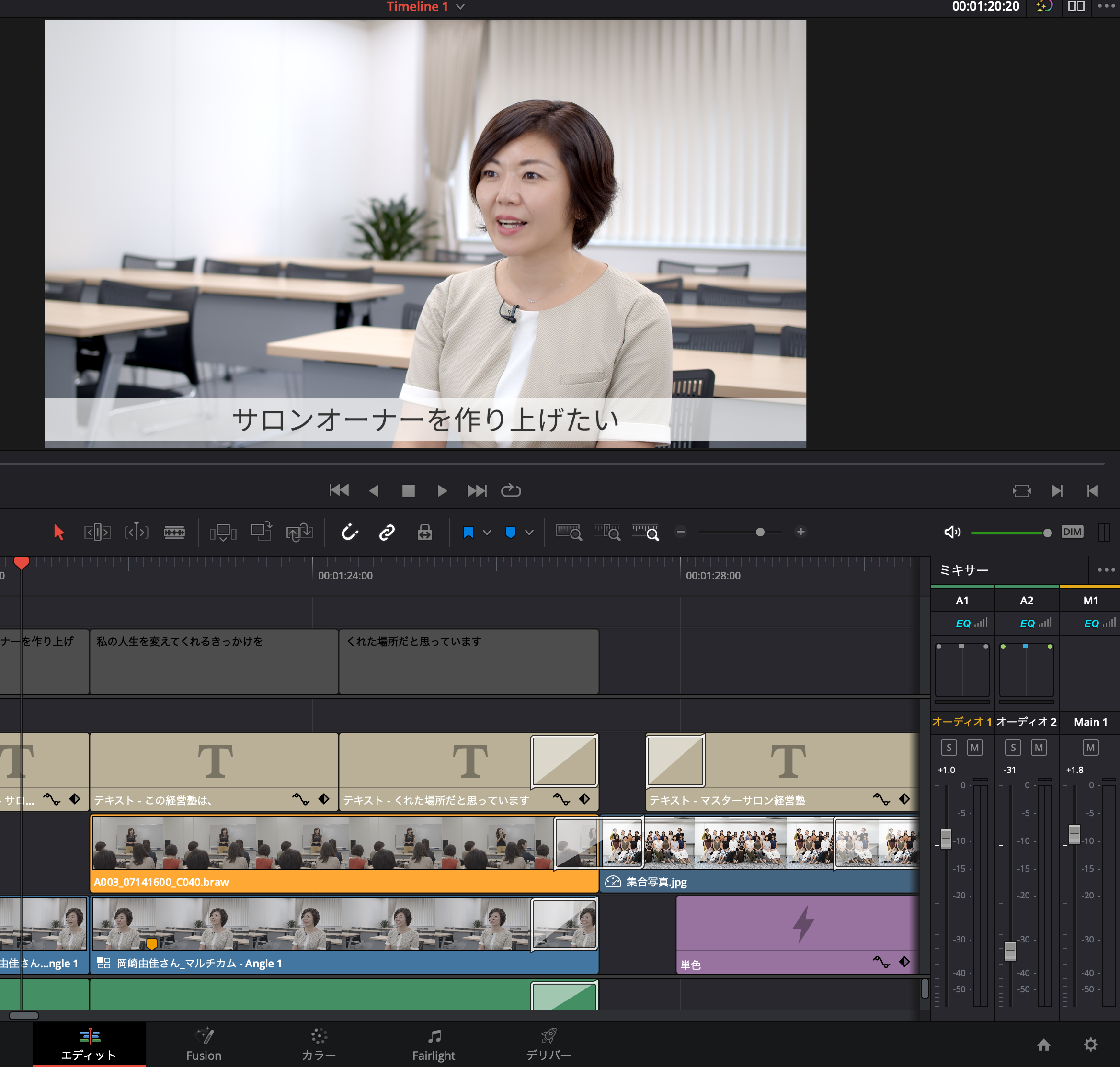The image size is (1120, 1067).
Task: Expand the marker color dropdown
Action: tap(529, 533)
